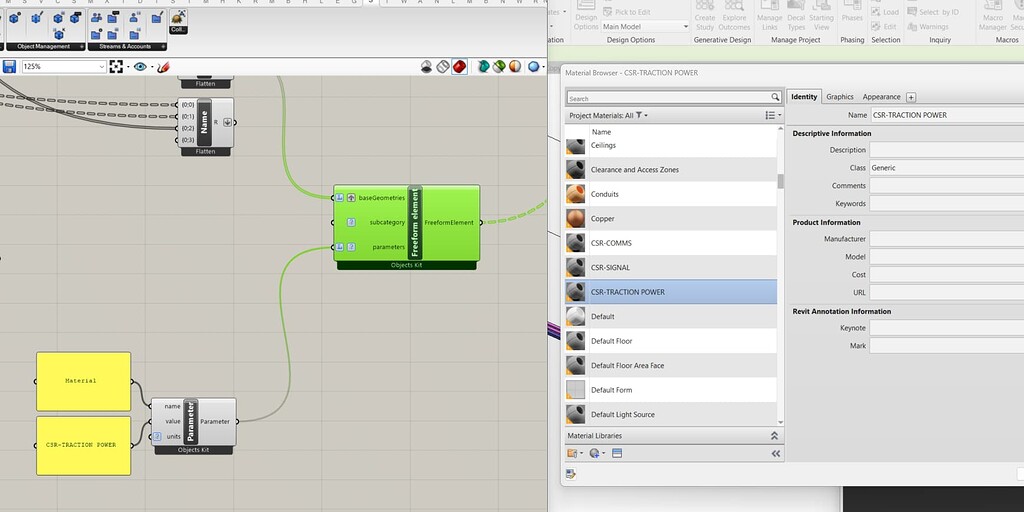Screen dimensions: 1024x512
Task: Toggle the wireframe preview mode icon
Action: tap(443, 67)
